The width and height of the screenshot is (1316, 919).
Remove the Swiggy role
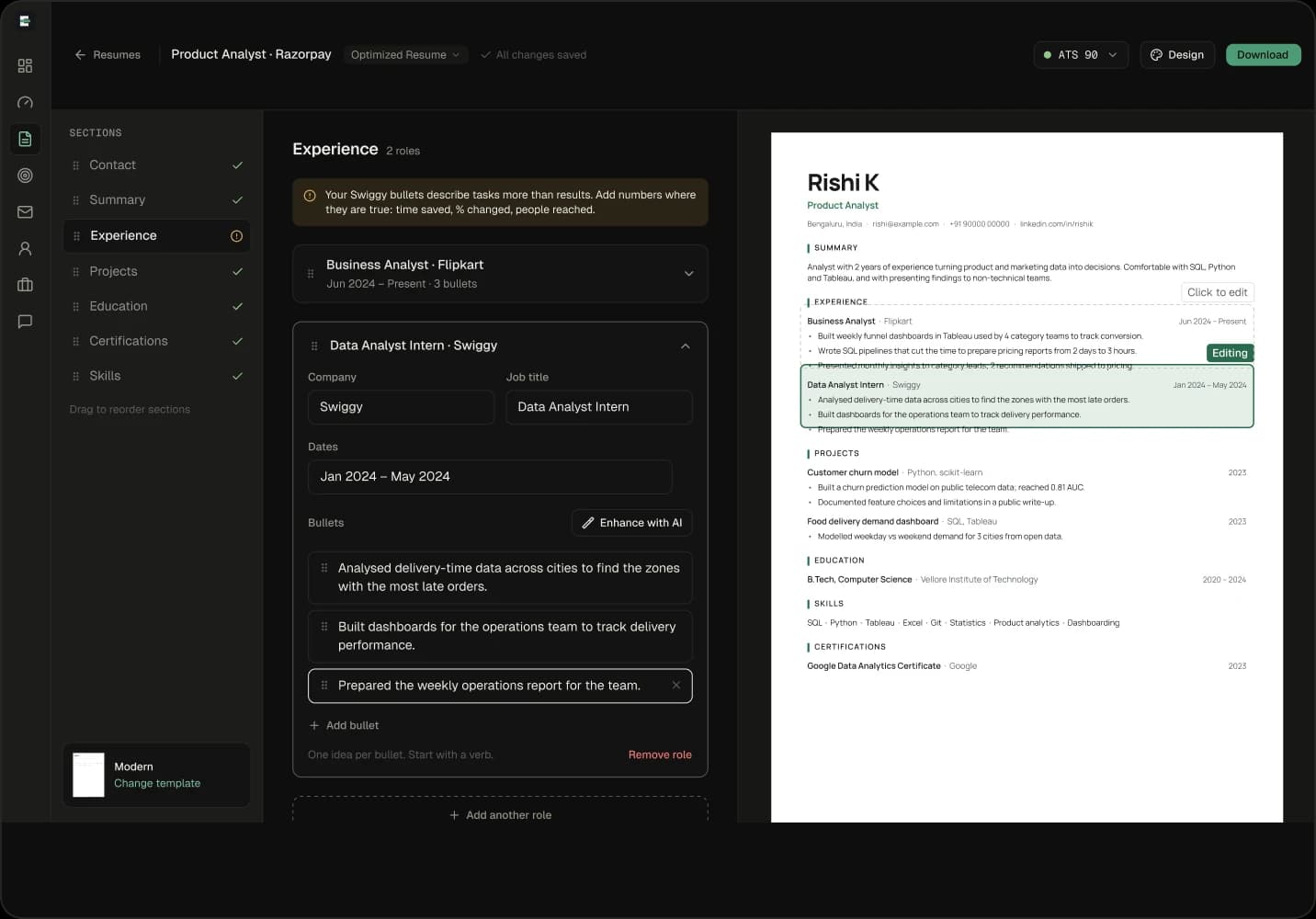click(x=660, y=755)
